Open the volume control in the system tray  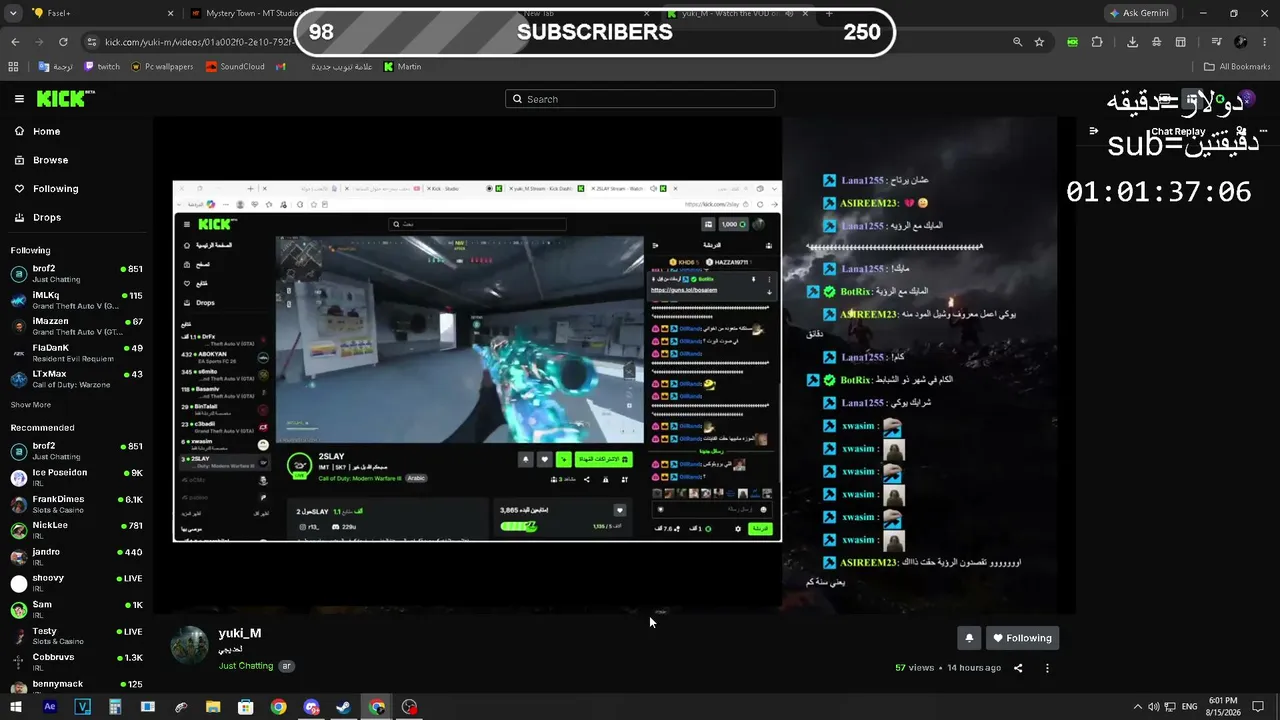click(x=1153, y=707)
